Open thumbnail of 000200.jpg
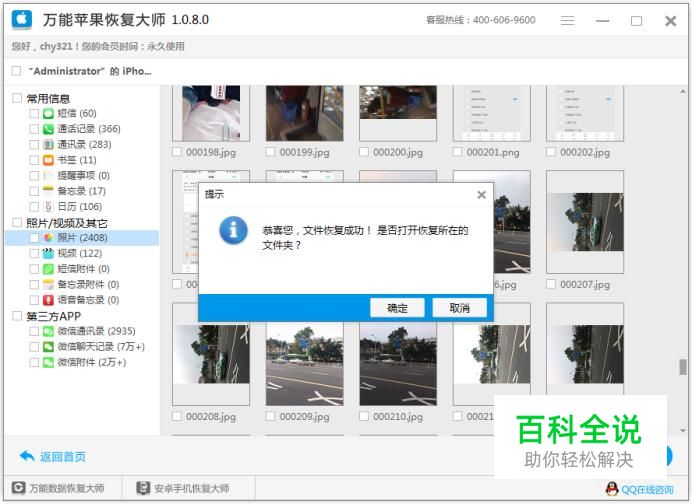 (x=398, y=113)
